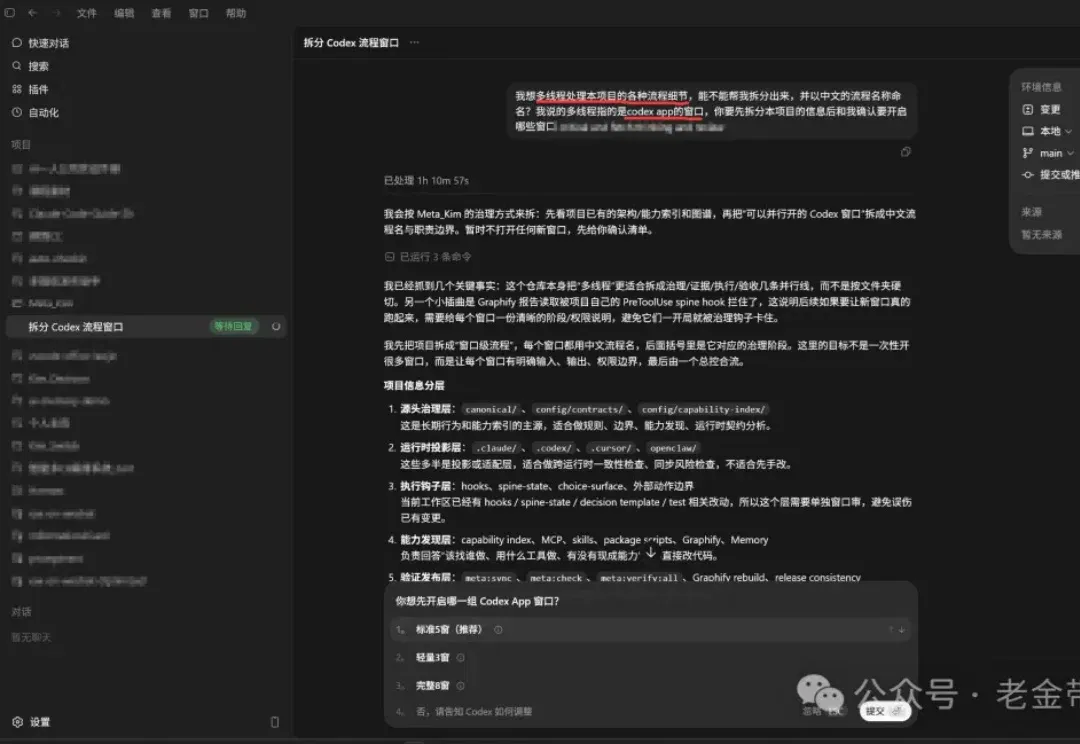1080x744 pixels.
Task: Click the 项目信息分层 heading
Action: pos(414,386)
